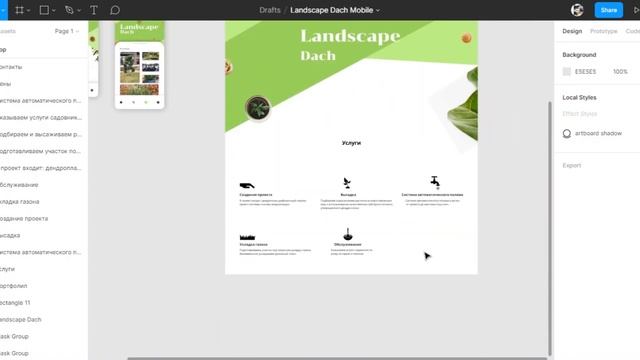Select the Pen tool
This screenshot has width=640, height=360.
tap(69, 10)
